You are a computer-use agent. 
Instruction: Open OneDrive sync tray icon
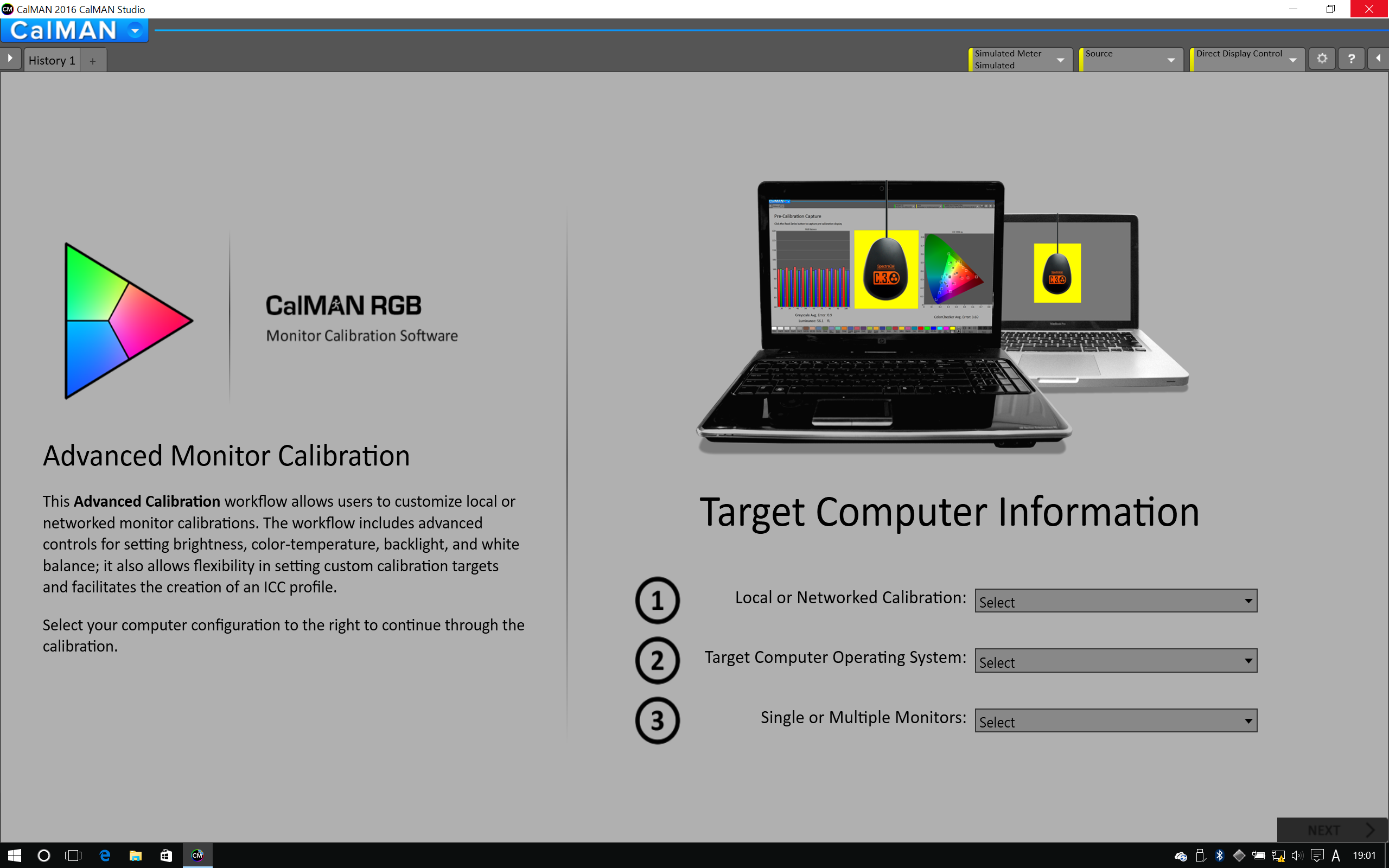click(x=1181, y=856)
